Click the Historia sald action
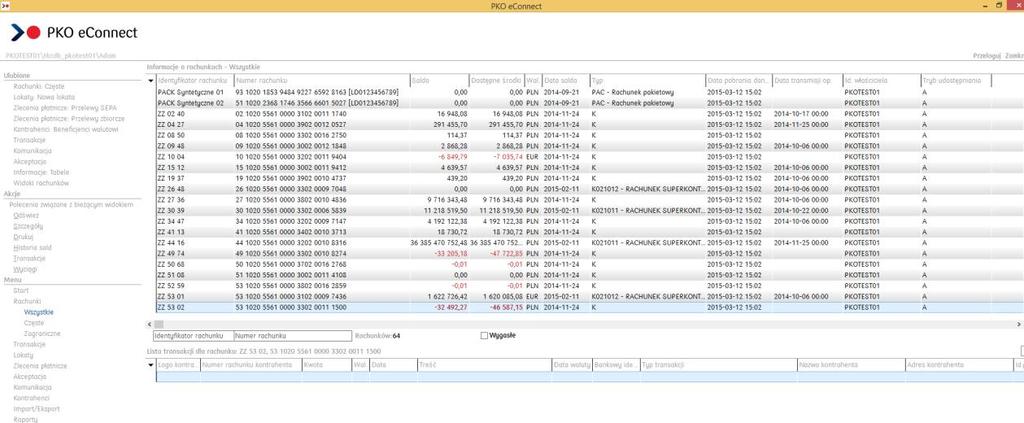The image size is (1024, 423). 32,247
